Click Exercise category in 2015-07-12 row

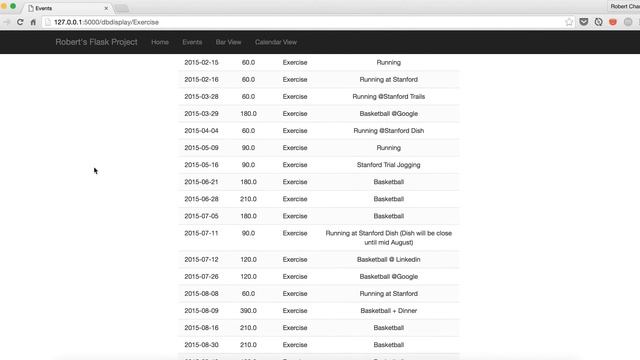point(295,260)
